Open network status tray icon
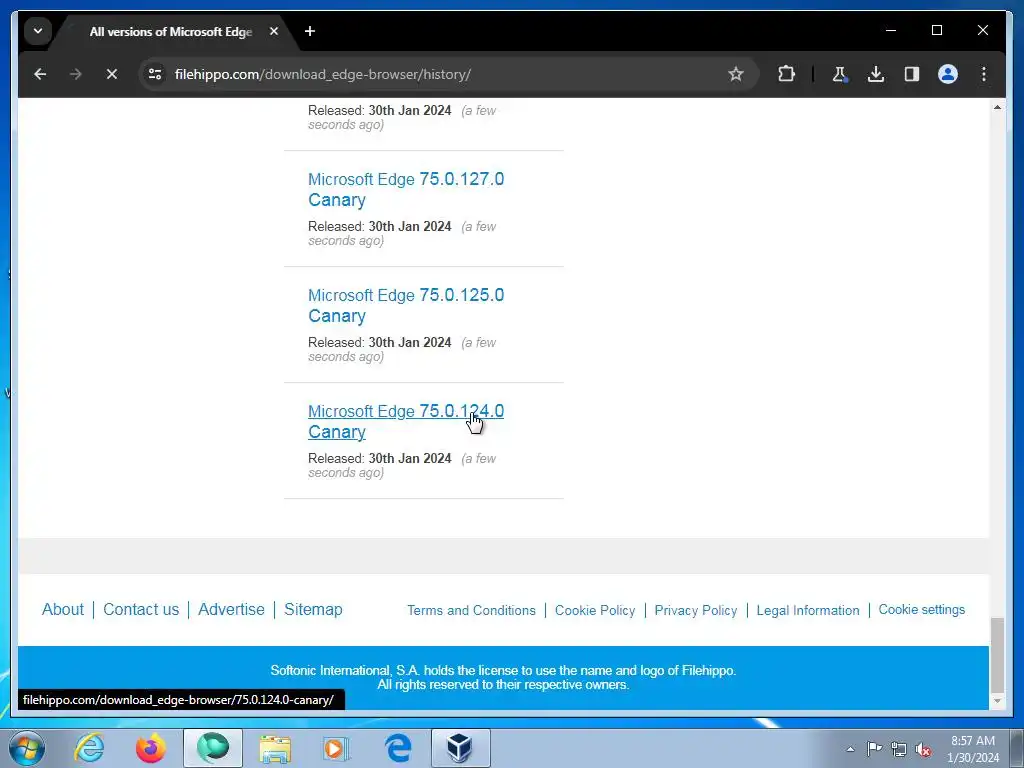Viewport: 1024px width, 768px height. pos(899,749)
